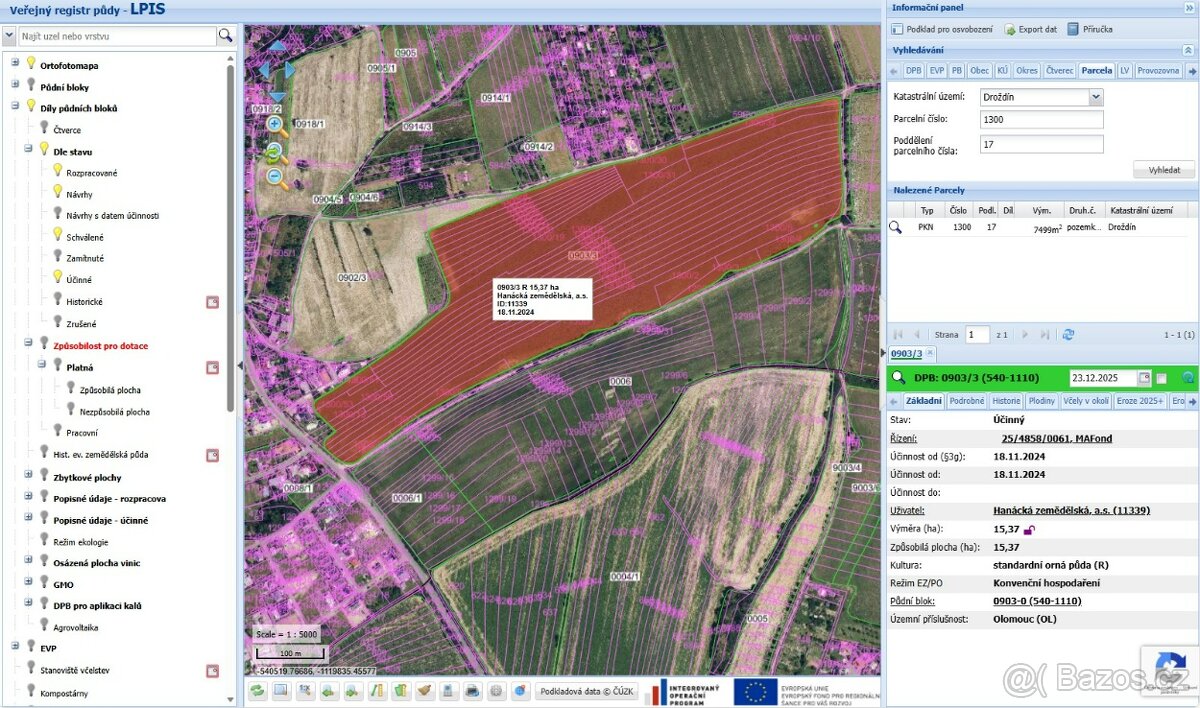Pan the map right with arrow
This screenshot has height=708, width=1200.
[291, 70]
